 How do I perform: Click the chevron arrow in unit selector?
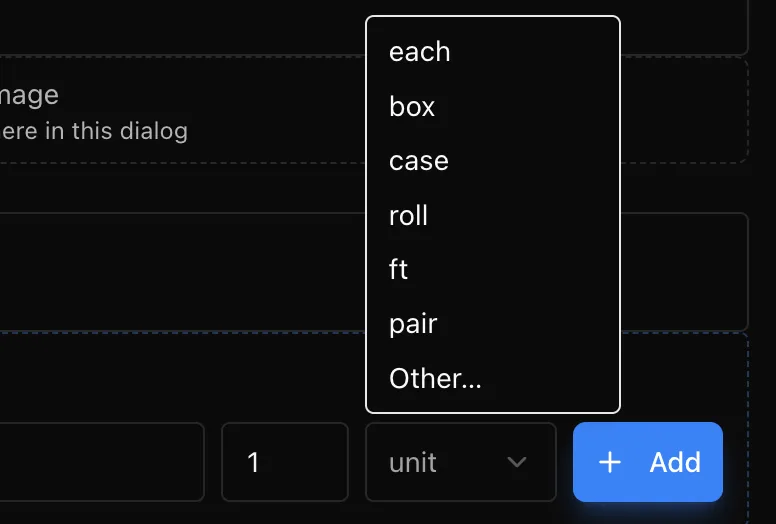tap(517, 462)
